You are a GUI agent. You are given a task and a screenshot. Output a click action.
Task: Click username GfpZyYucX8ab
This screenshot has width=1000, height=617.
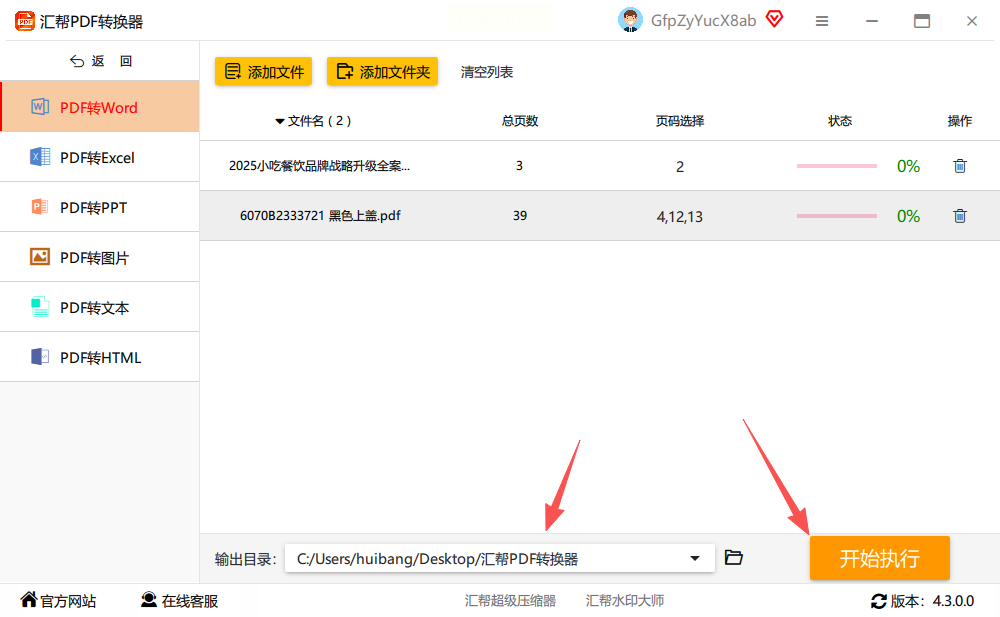[703, 21]
